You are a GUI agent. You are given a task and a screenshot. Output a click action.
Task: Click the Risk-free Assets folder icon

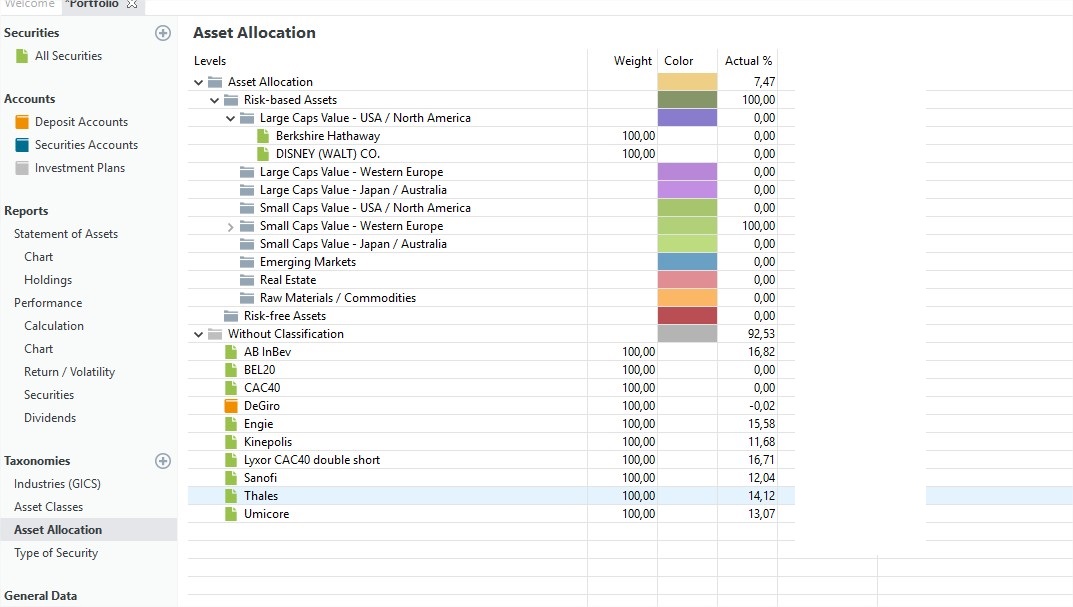click(x=231, y=315)
